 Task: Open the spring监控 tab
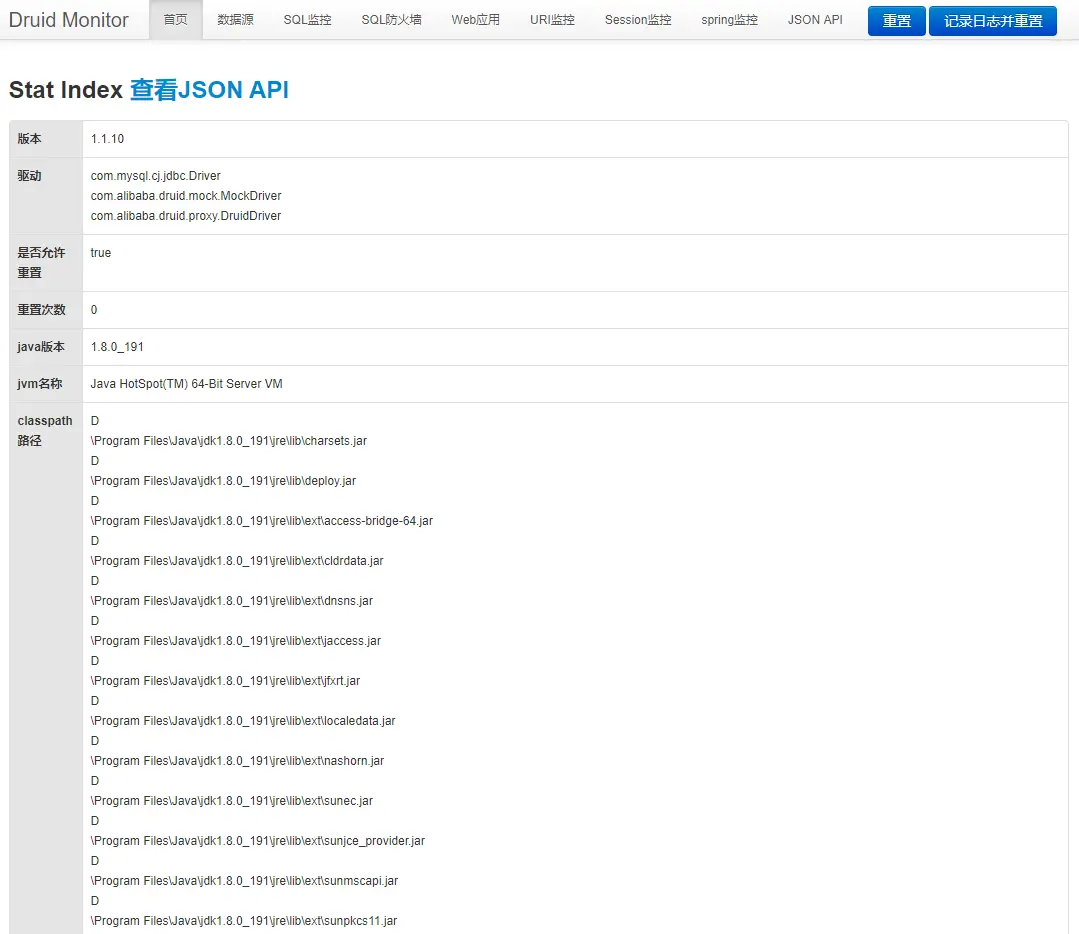pyautogui.click(x=728, y=19)
